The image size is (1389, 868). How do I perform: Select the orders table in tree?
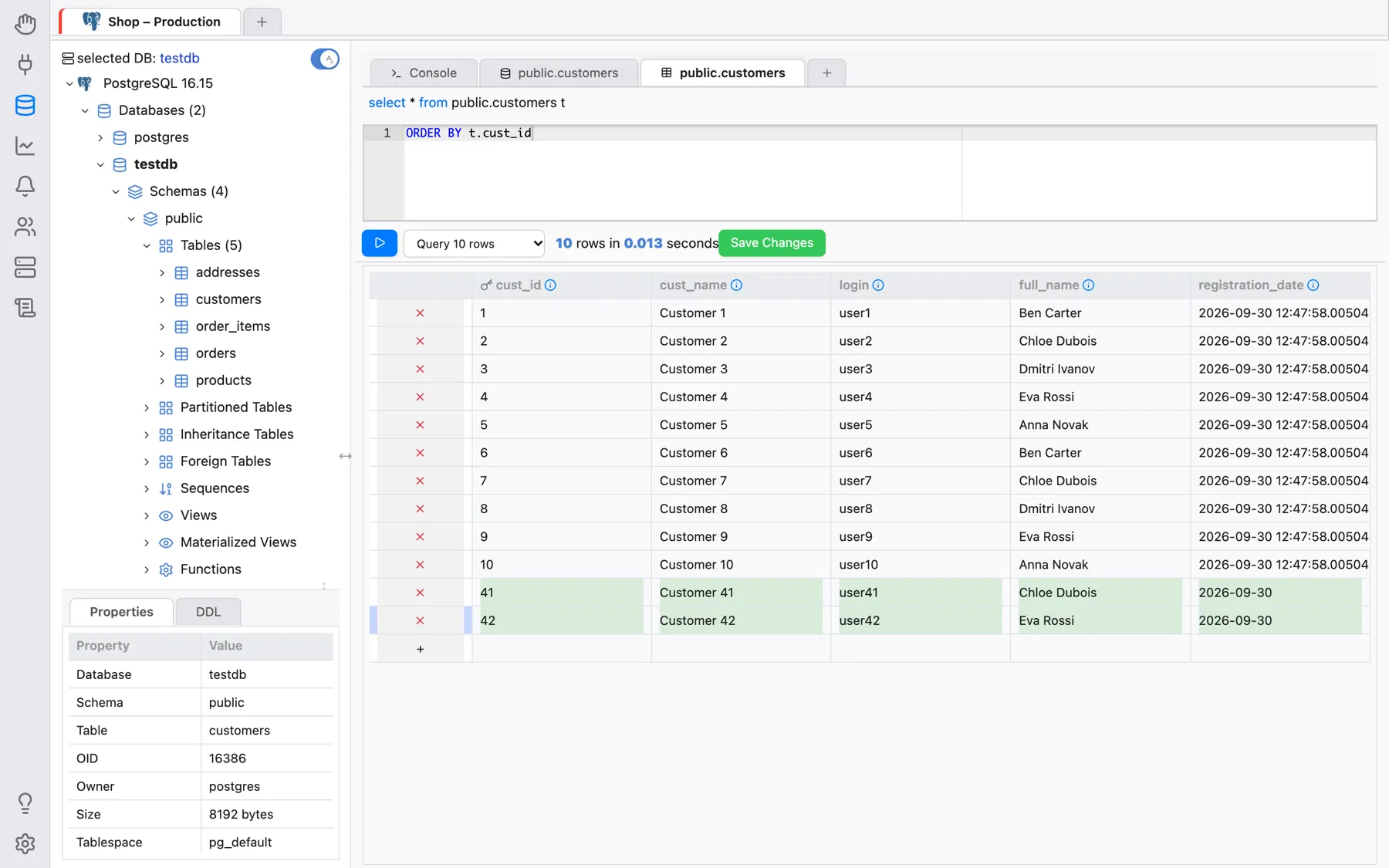(x=216, y=353)
